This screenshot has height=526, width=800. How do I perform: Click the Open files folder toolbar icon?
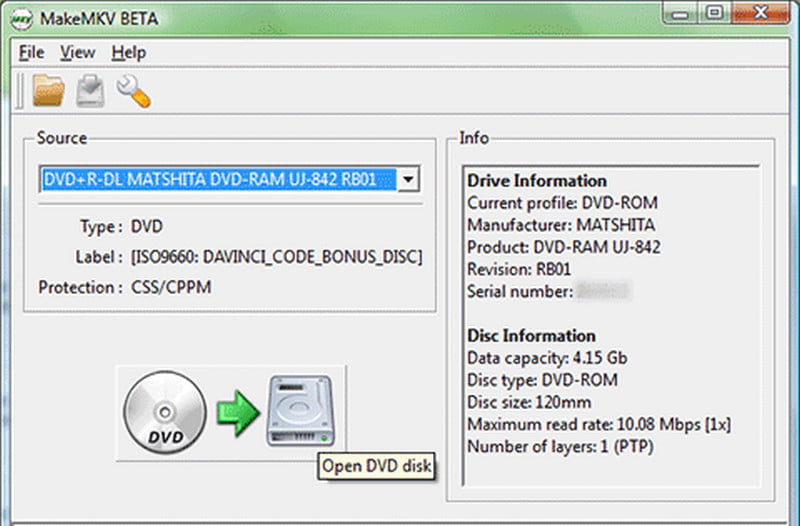48,91
